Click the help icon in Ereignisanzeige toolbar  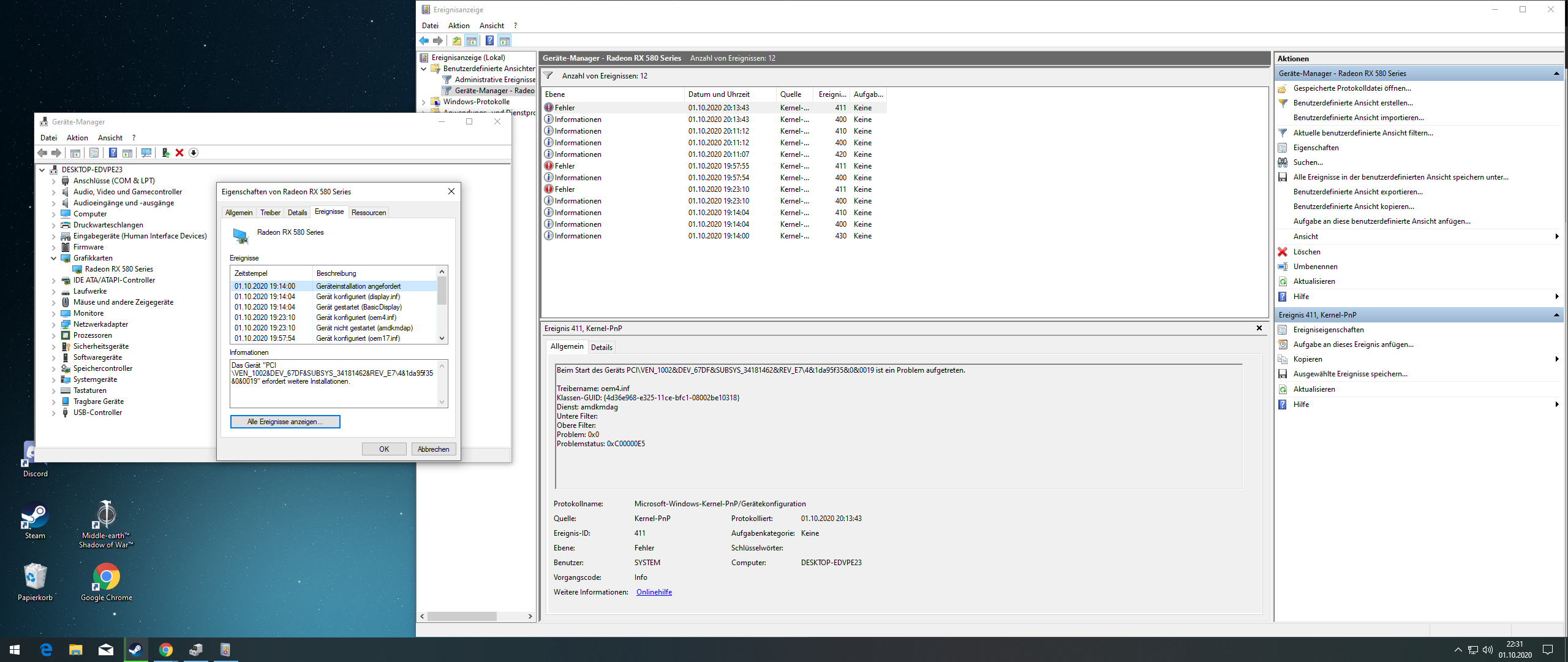point(489,41)
